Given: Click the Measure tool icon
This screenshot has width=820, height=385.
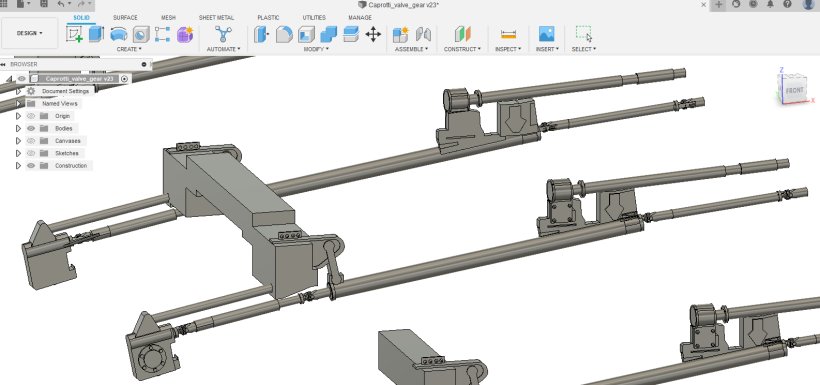Looking at the screenshot, I should click(x=508, y=35).
